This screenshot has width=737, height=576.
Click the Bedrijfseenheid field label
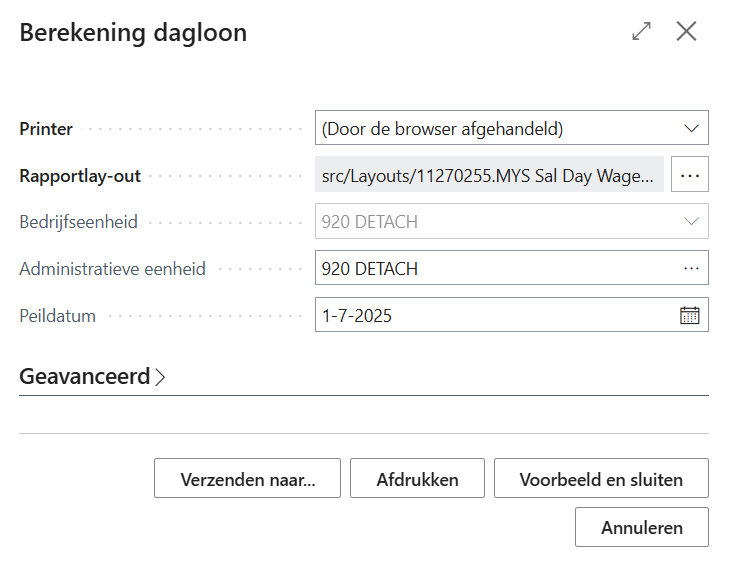(79, 221)
